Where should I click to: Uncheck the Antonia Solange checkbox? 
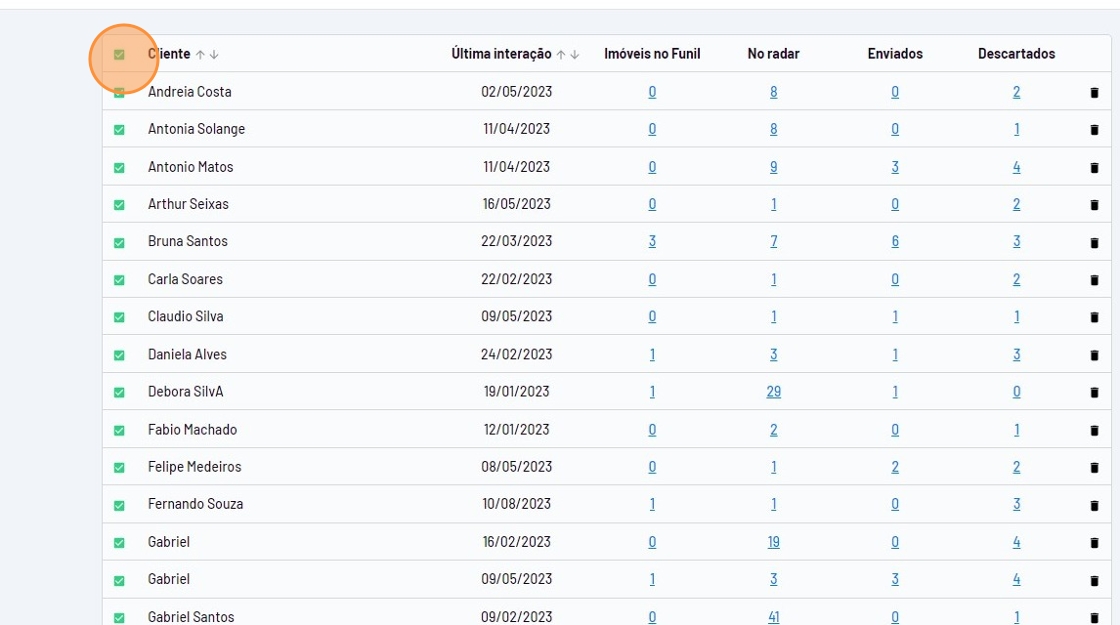click(x=119, y=130)
